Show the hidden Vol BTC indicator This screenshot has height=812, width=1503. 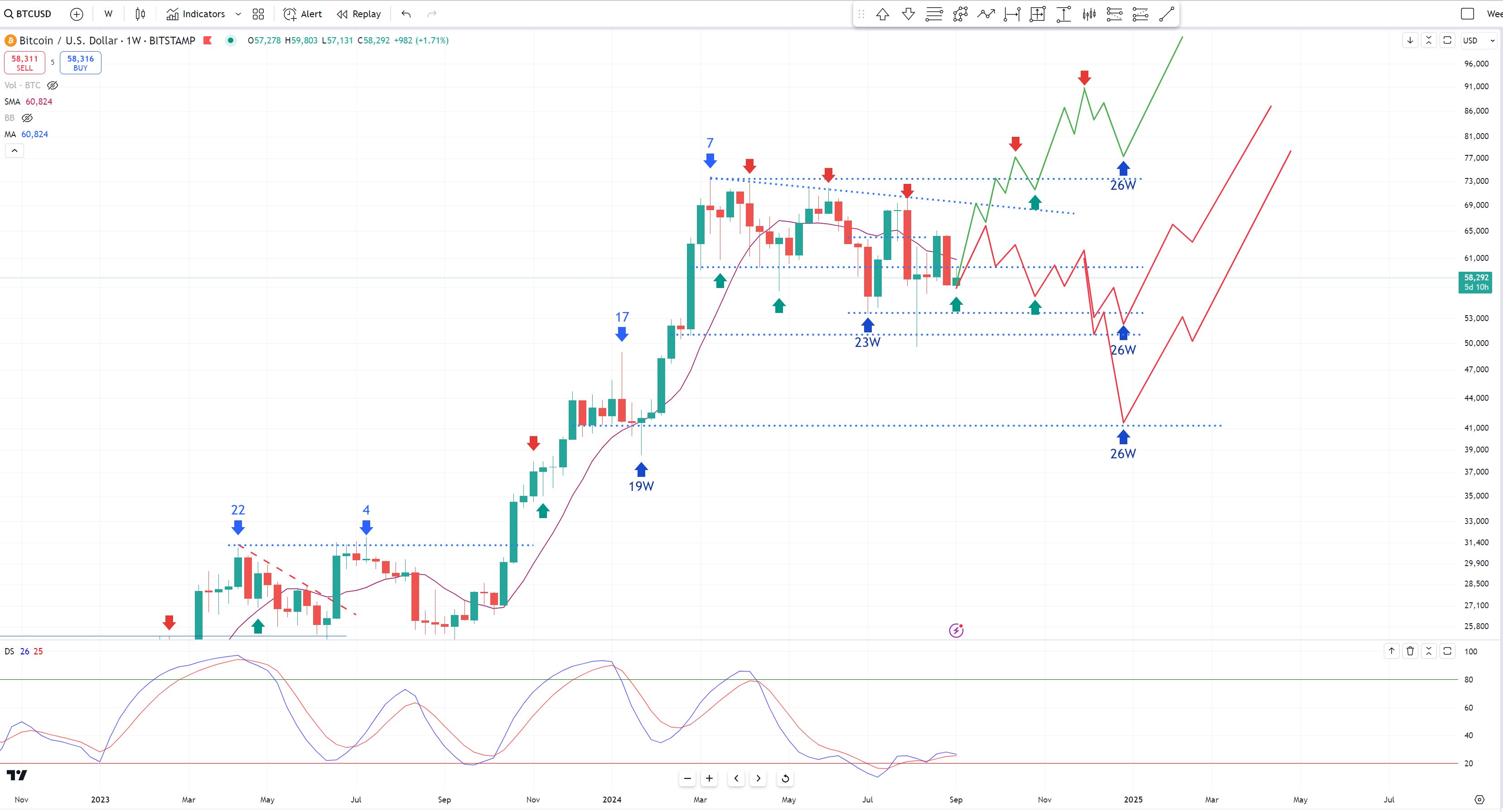pos(53,85)
